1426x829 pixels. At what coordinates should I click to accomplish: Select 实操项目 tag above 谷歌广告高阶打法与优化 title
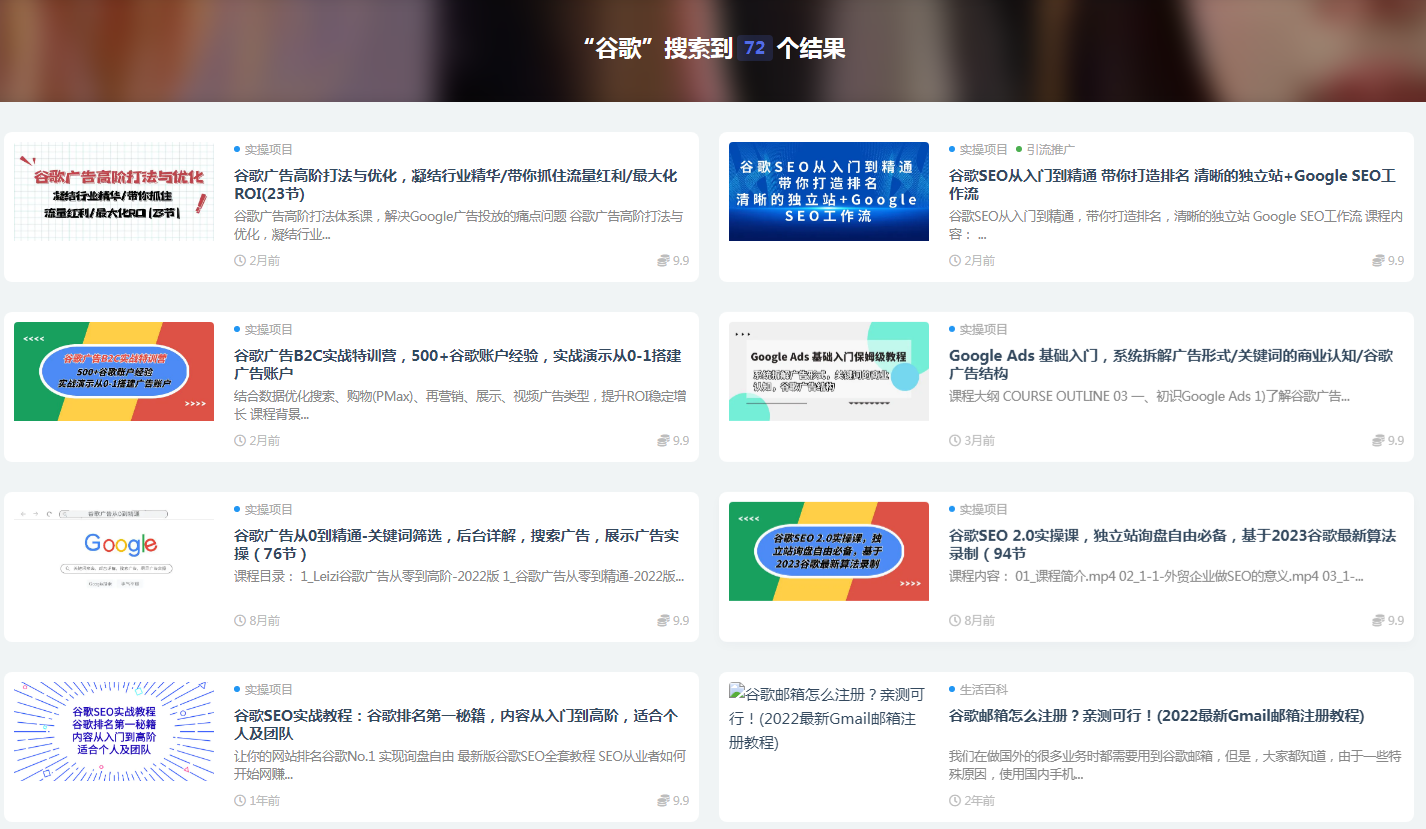(x=268, y=150)
